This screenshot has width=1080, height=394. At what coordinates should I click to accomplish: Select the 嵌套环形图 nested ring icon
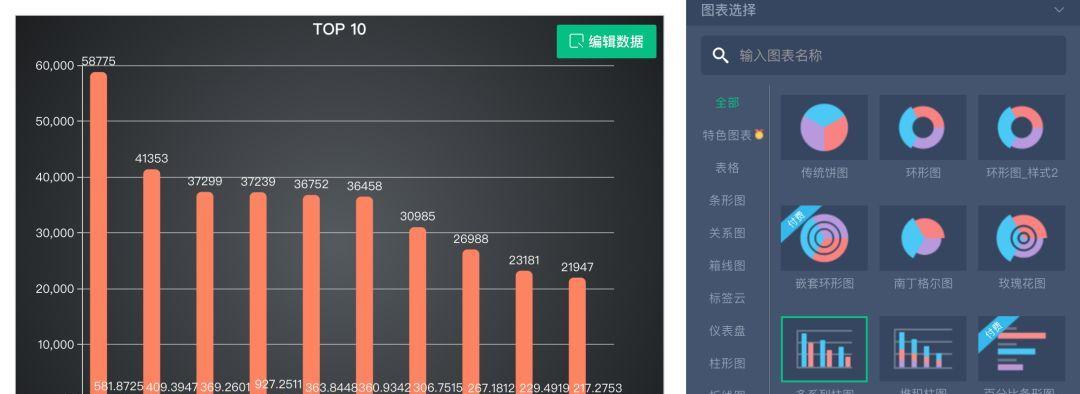click(x=824, y=238)
